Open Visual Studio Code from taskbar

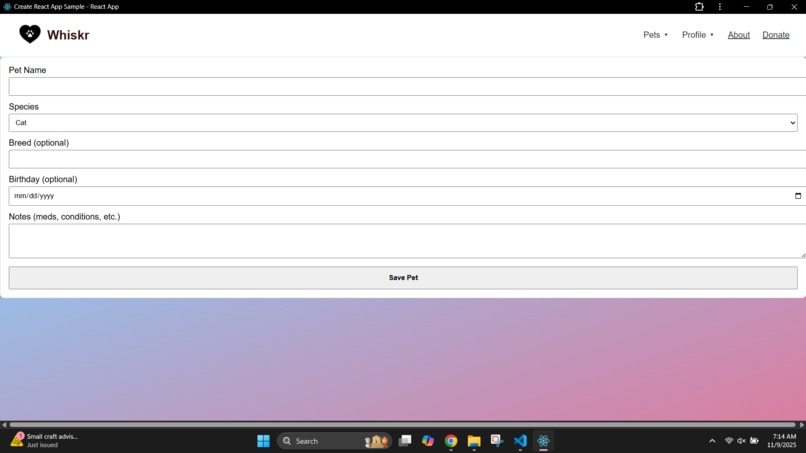[x=520, y=441]
